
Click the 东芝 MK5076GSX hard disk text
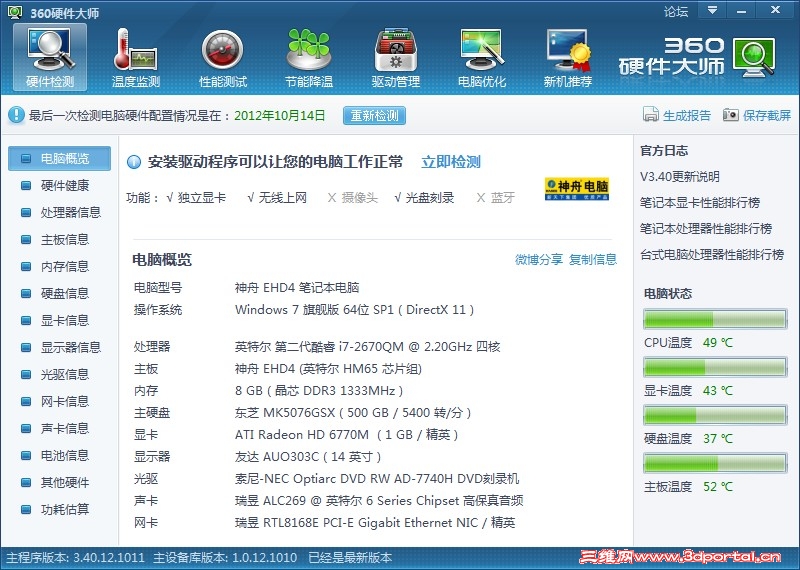353,413
